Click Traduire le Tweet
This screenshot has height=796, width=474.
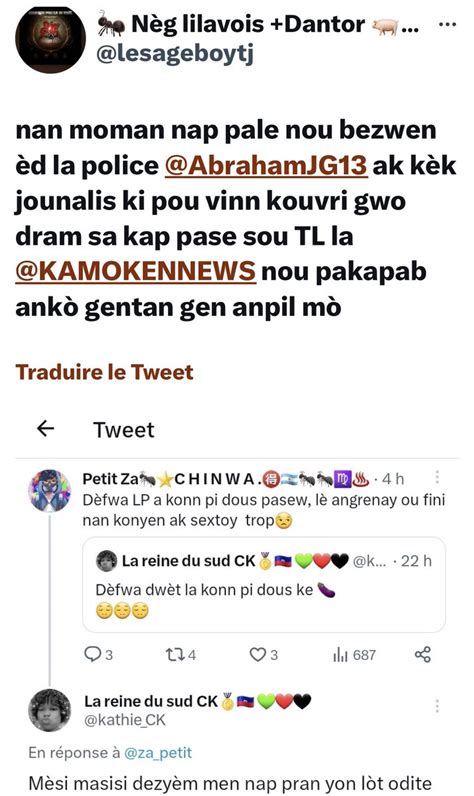point(104,372)
